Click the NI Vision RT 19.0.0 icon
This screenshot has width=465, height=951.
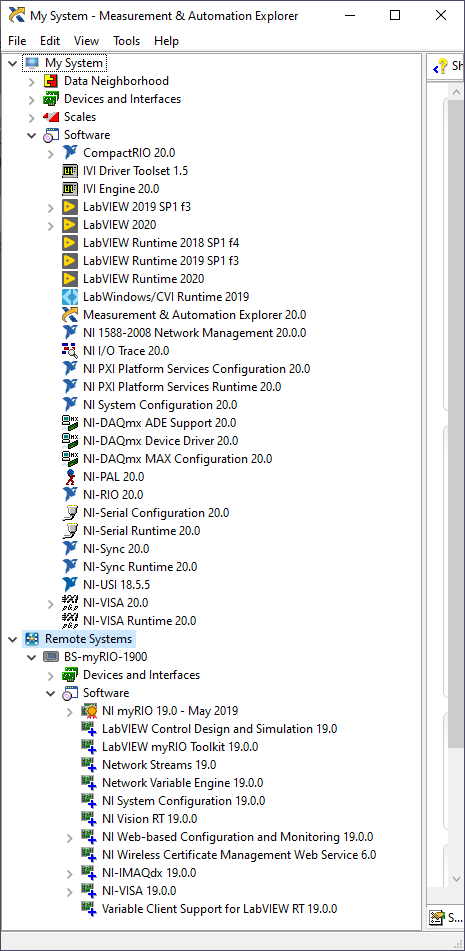[90, 819]
